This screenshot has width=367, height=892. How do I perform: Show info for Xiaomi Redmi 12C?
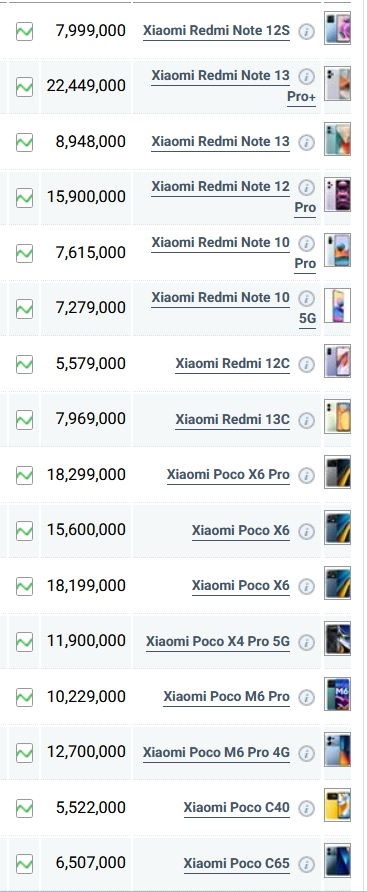307,364
